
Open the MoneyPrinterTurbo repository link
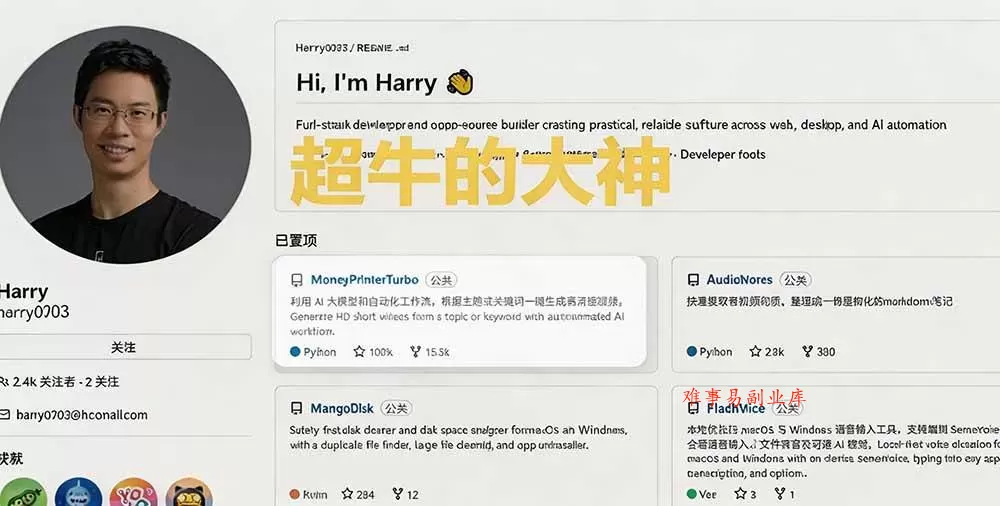[364, 279]
